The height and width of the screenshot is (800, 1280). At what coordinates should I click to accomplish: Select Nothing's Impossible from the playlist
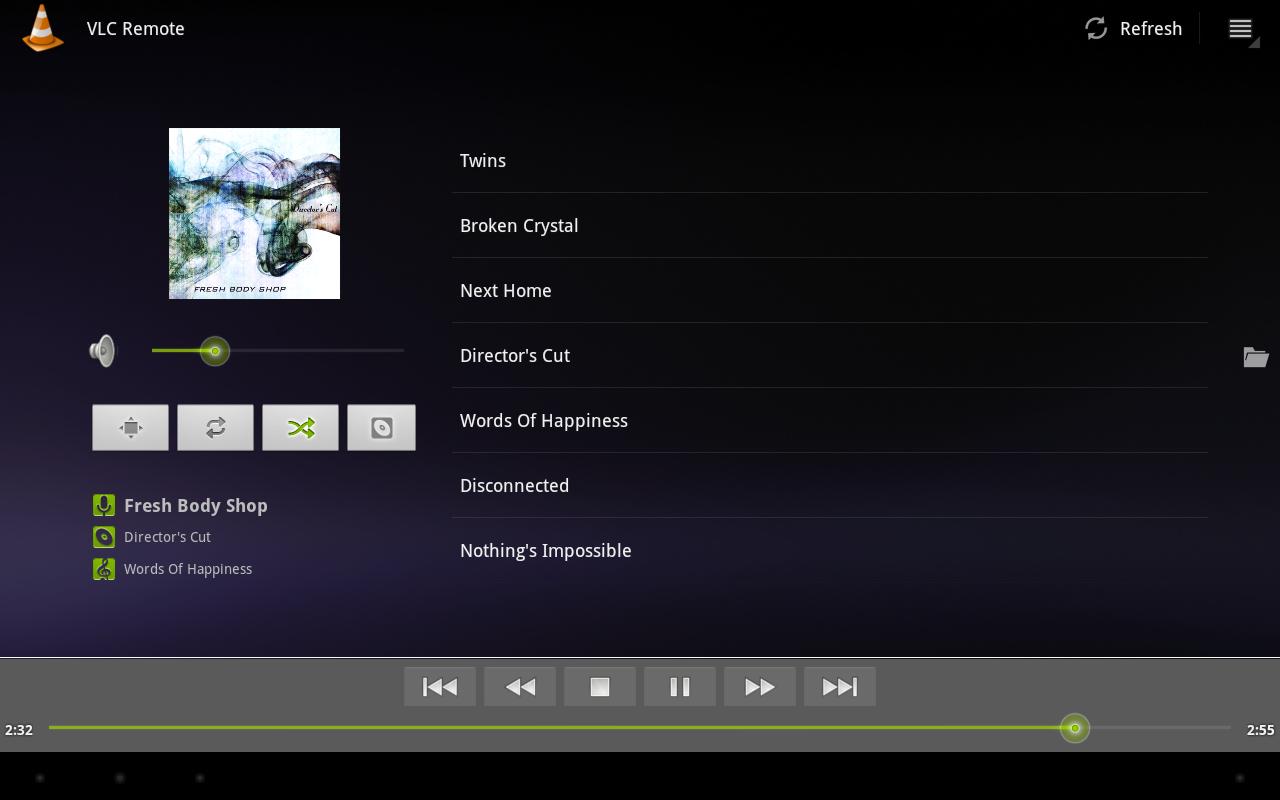point(545,550)
